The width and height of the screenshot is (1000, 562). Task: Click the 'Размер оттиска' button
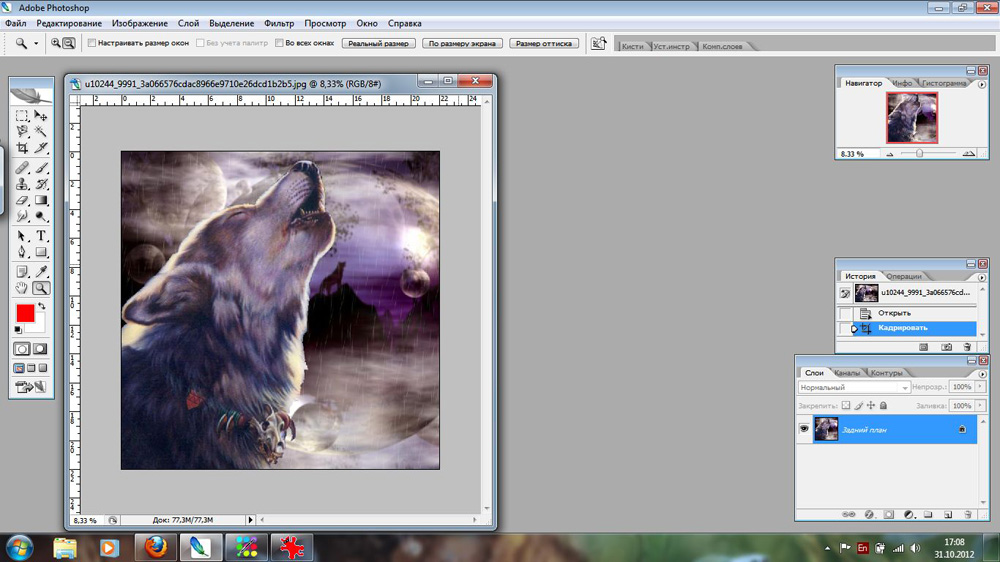[544, 43]
